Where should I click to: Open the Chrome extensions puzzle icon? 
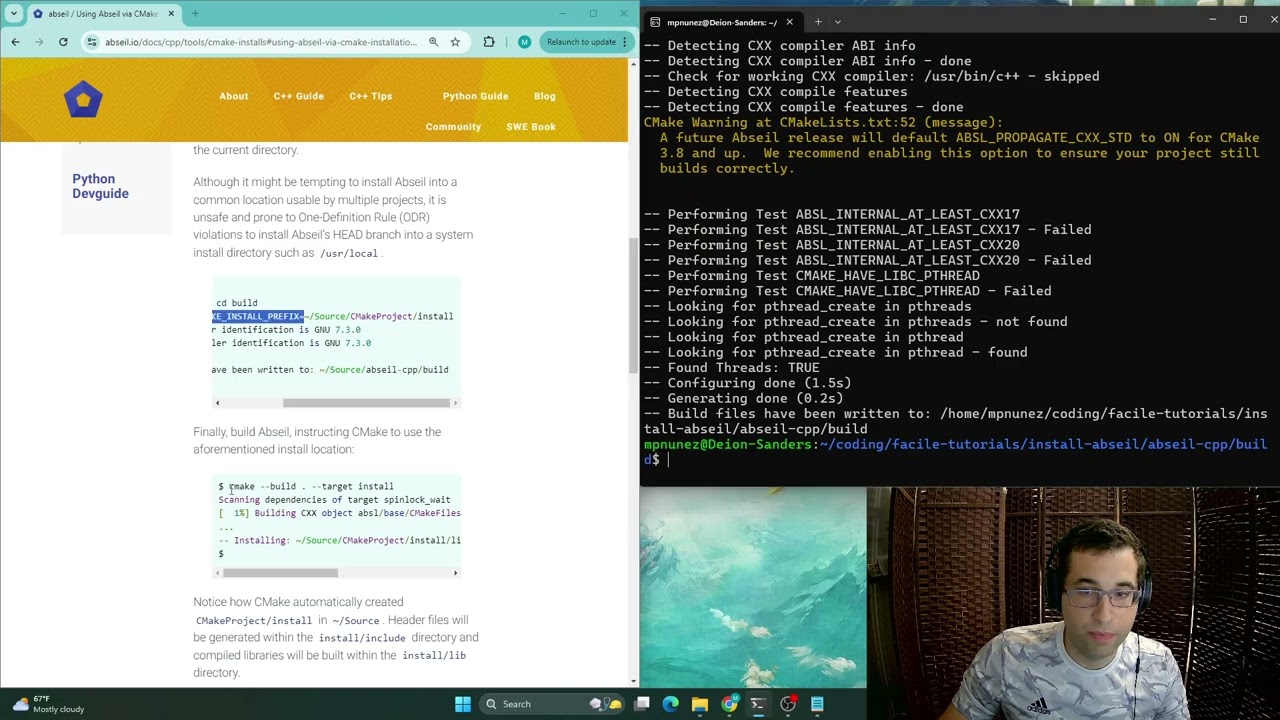tap(489, 42)
